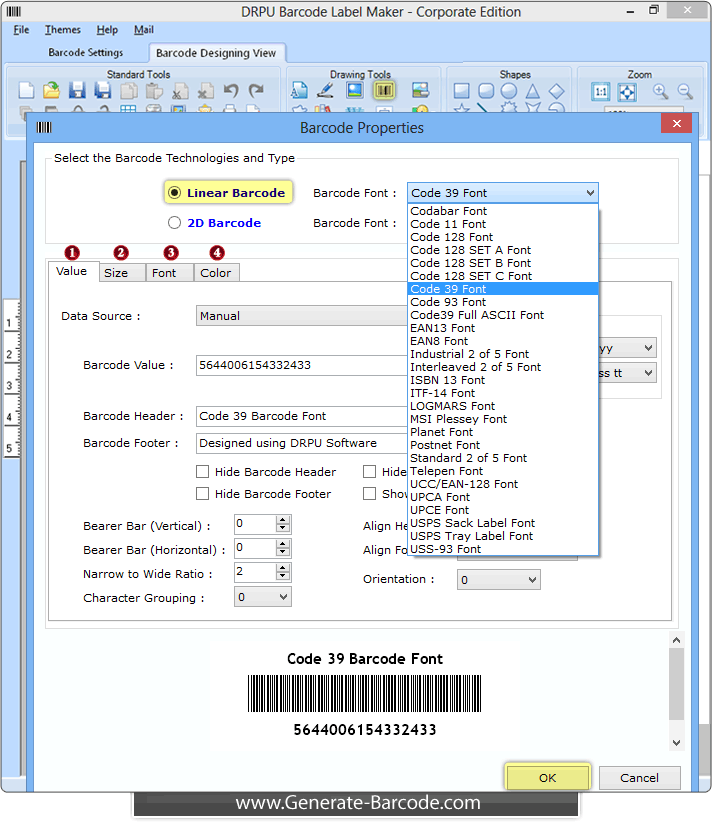712x822 pixels.
Task: Click the Barcode Value input field
Action: coord(302,365)
